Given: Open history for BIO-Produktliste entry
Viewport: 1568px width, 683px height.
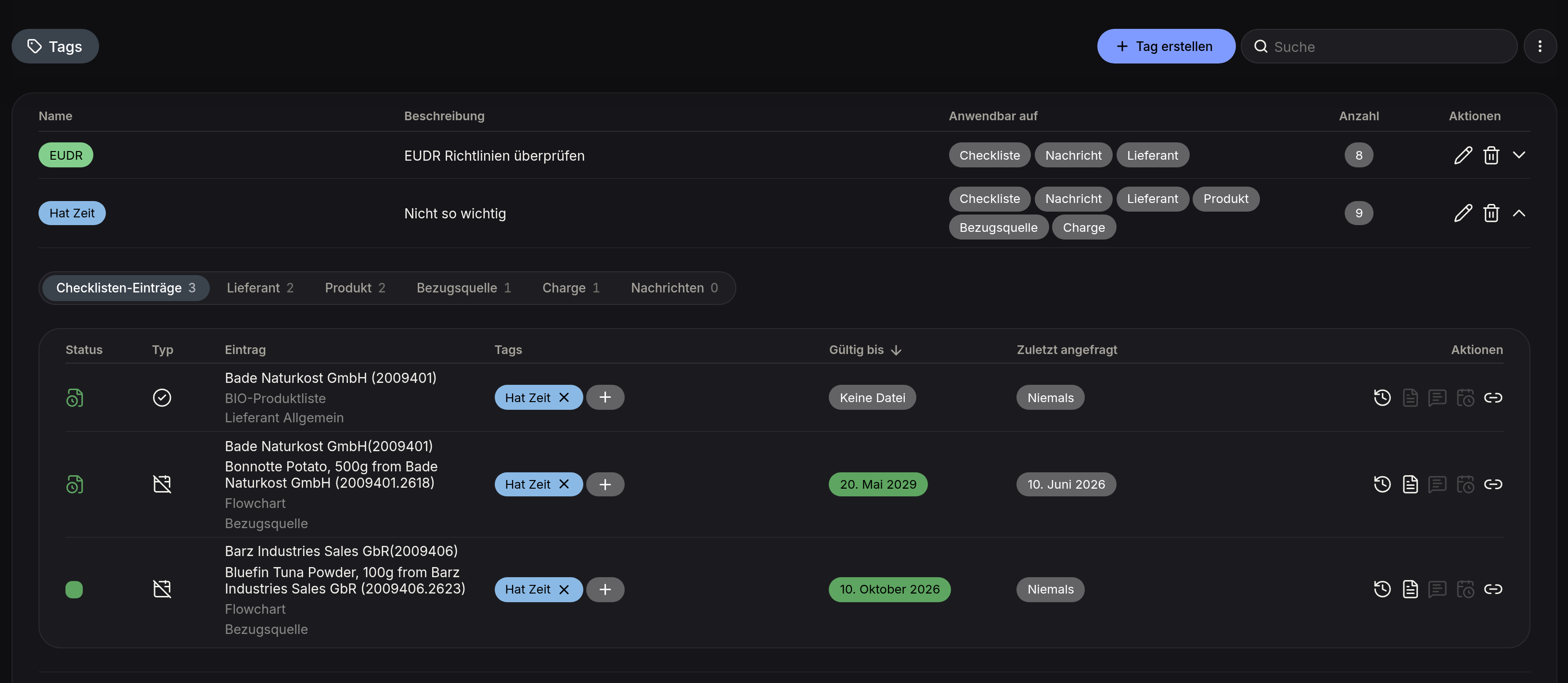Looking at the screenshot, I should point(1382,398).
